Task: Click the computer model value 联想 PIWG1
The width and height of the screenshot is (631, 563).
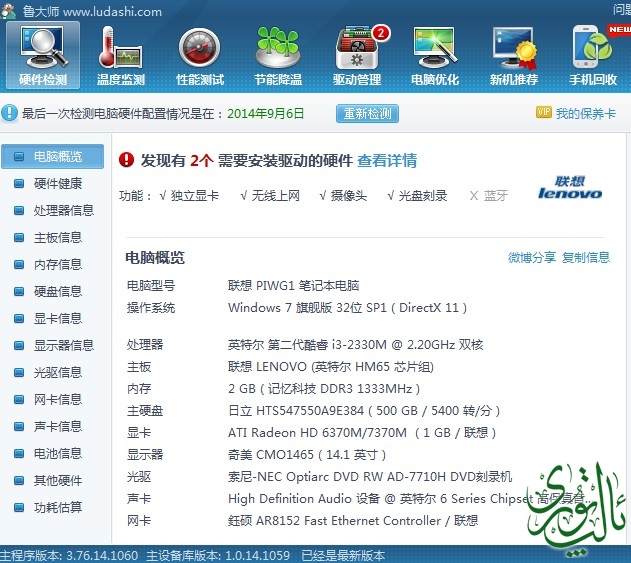Action: pos(293,286)
